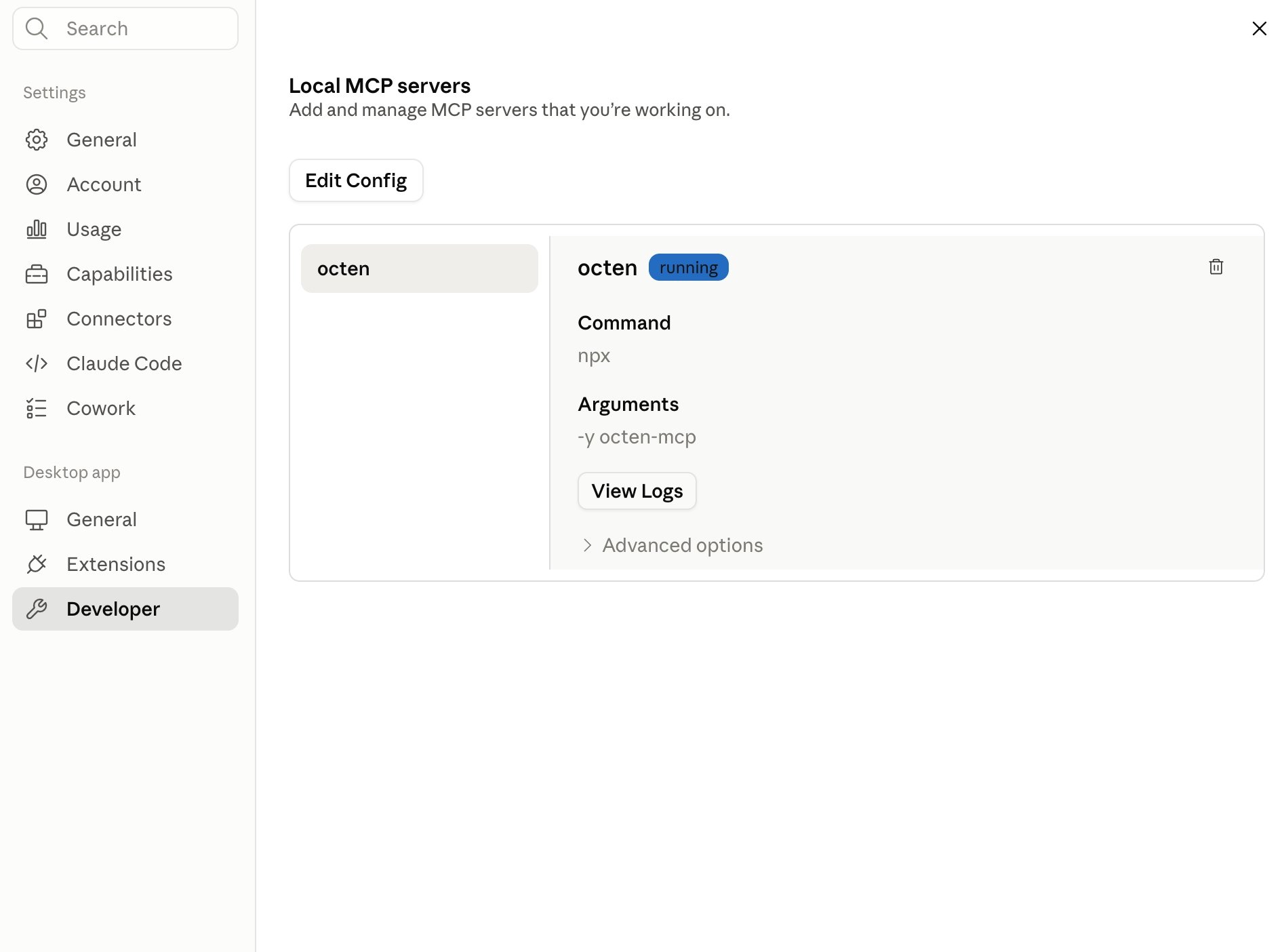Image resolution: width=1284 pixels, height=952 pixels.
Task: Open the Cowork settings page
Action: (x=125, y=408)
